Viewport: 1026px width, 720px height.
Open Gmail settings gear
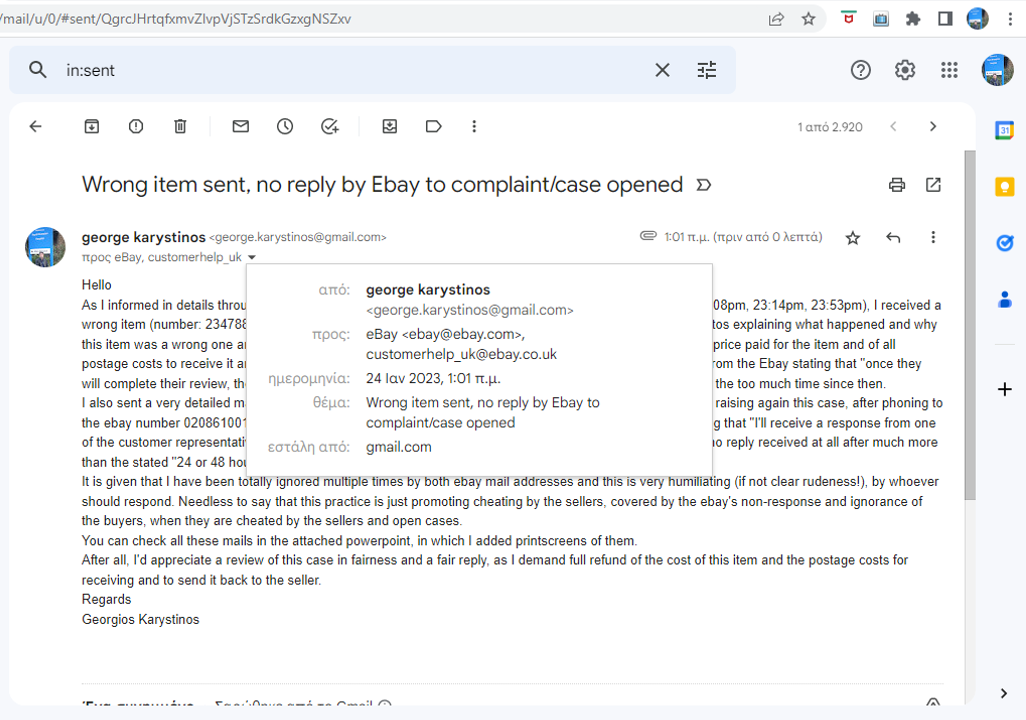(904, 70)
